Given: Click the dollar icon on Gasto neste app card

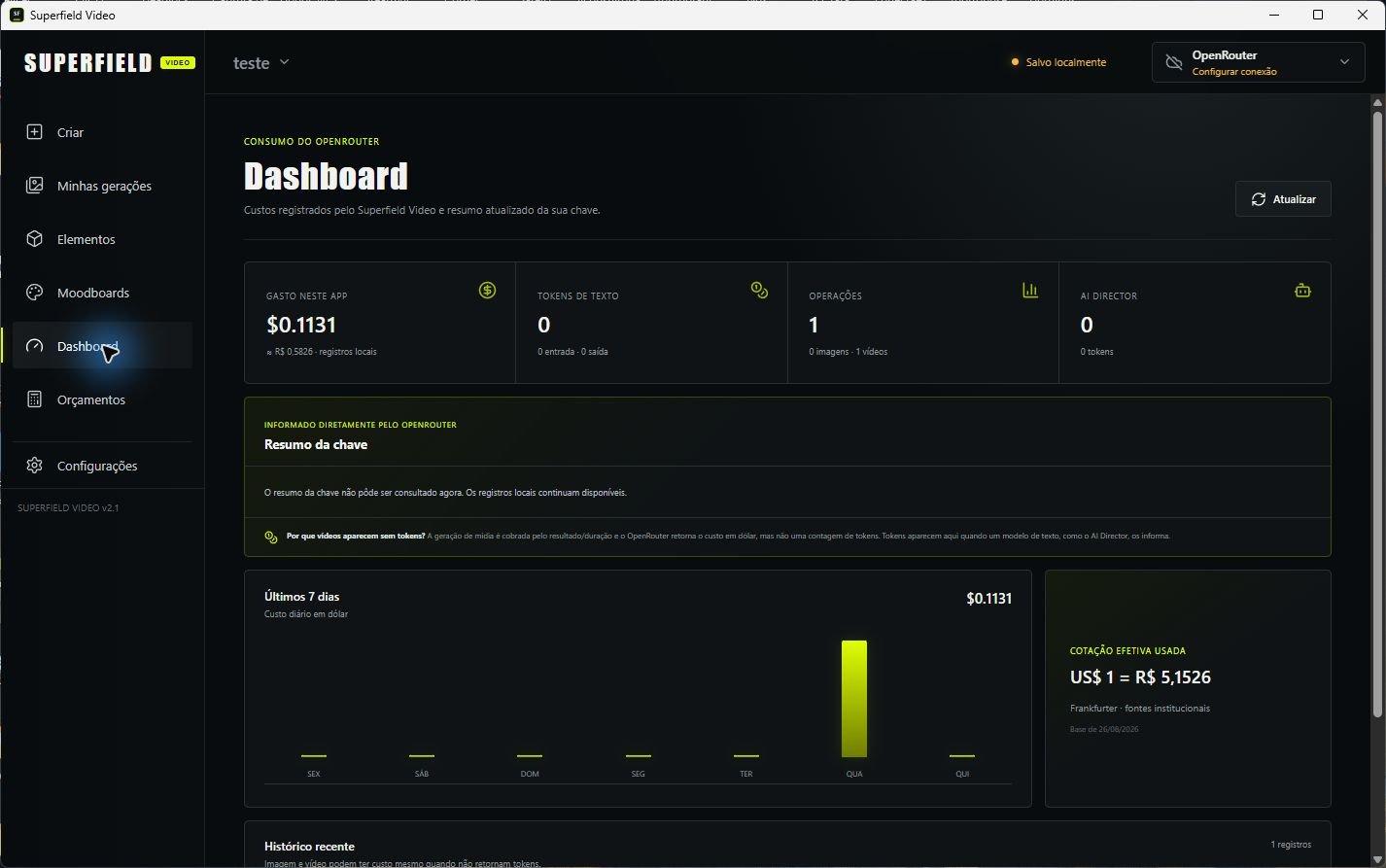Looking at the screenshot, I should coord(487,290).
